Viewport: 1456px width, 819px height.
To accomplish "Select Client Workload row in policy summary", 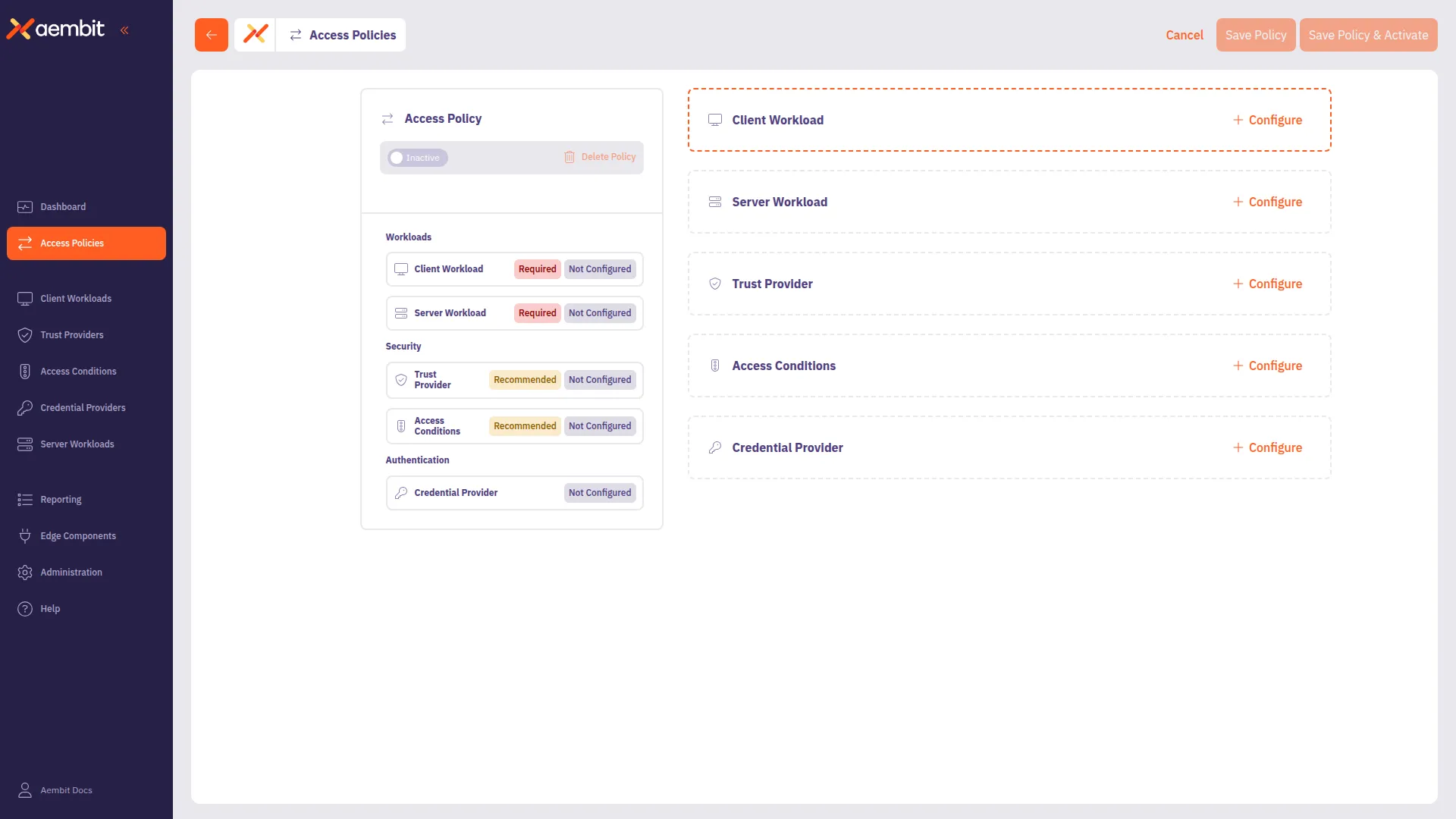I will click(515, 269).
